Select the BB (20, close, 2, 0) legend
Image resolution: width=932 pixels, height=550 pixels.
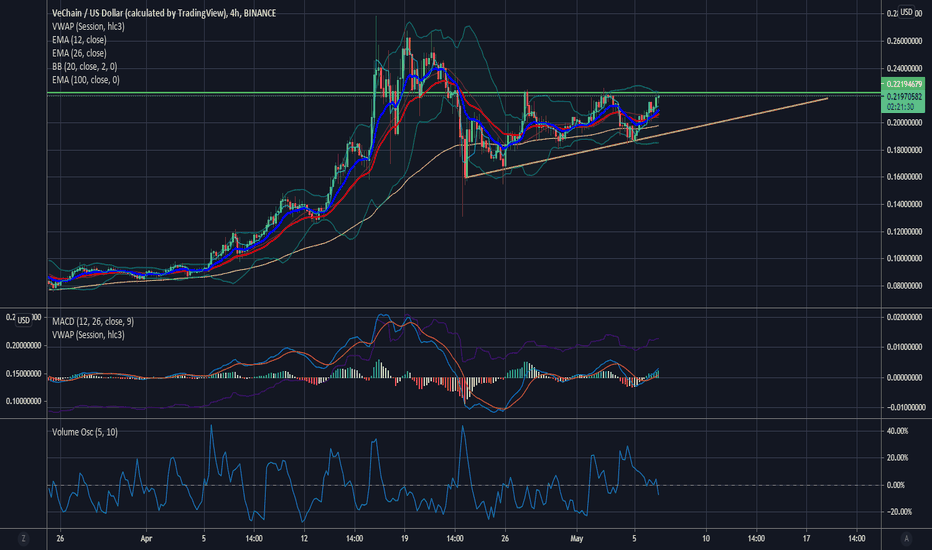coord(84,67)
